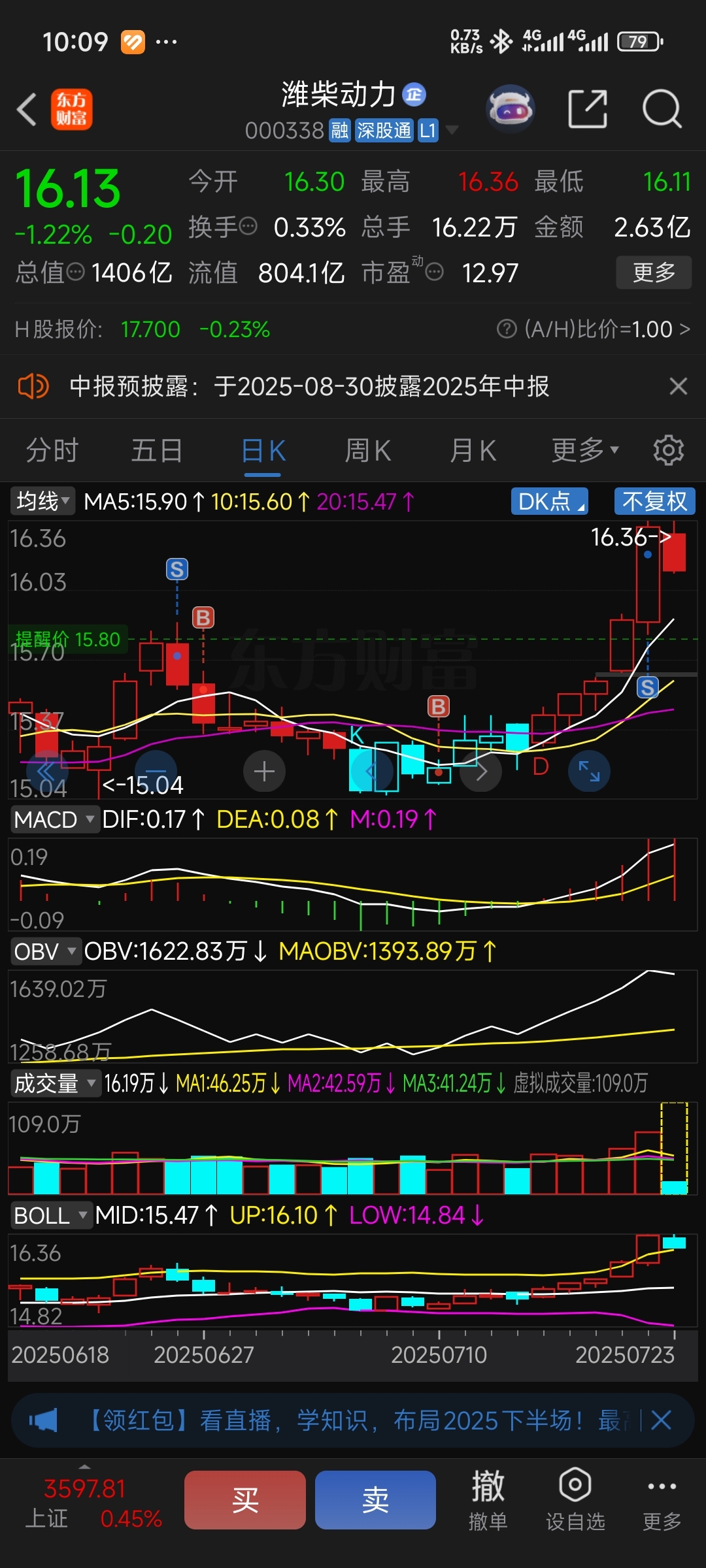Expand the index ticker above 3597.81
Viewport: 706px width, 1568px height.
[x=84, y=1467]
